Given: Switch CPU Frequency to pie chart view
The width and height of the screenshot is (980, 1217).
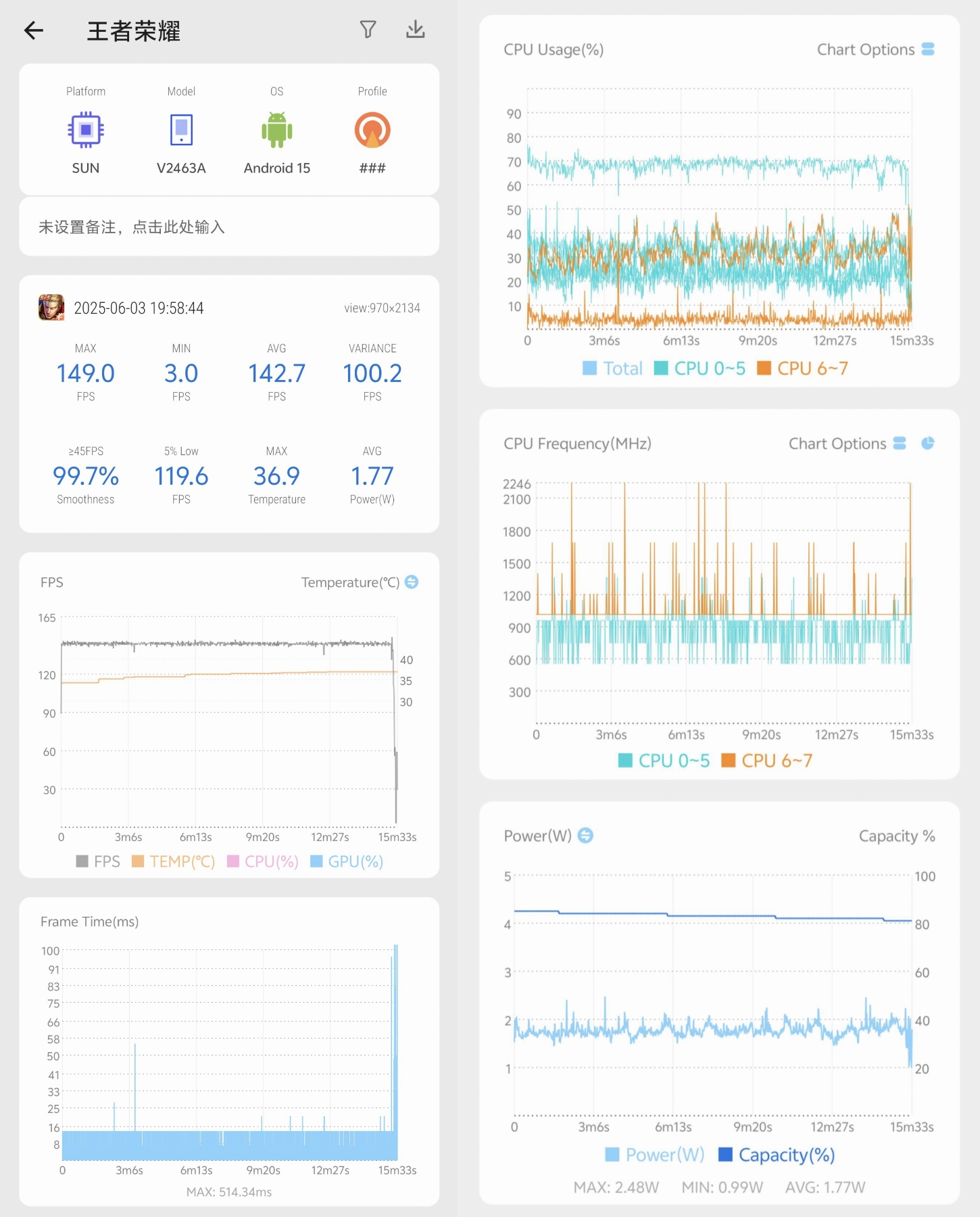Looking at the screenshot, I should [x=928, y=444].
